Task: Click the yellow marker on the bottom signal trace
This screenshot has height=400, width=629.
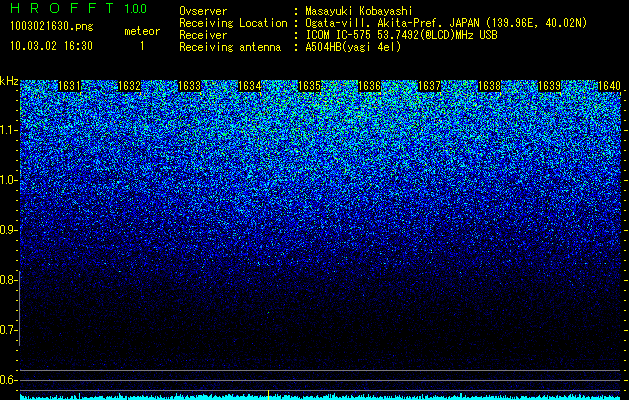Action: (x=268, y=394)
